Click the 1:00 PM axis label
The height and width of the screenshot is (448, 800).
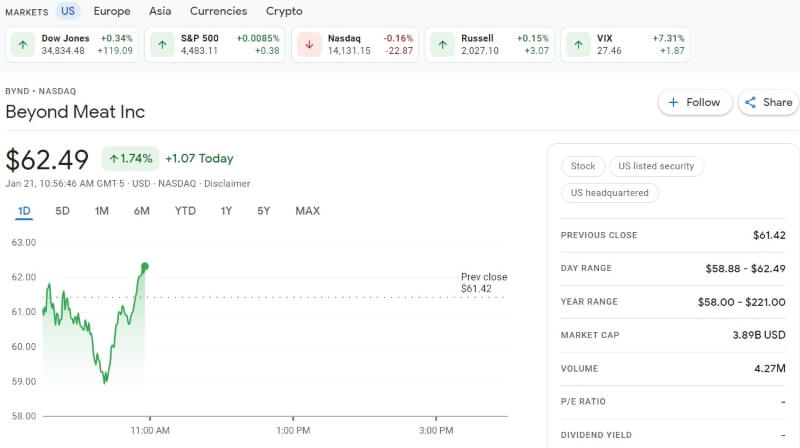pos(293,431)
